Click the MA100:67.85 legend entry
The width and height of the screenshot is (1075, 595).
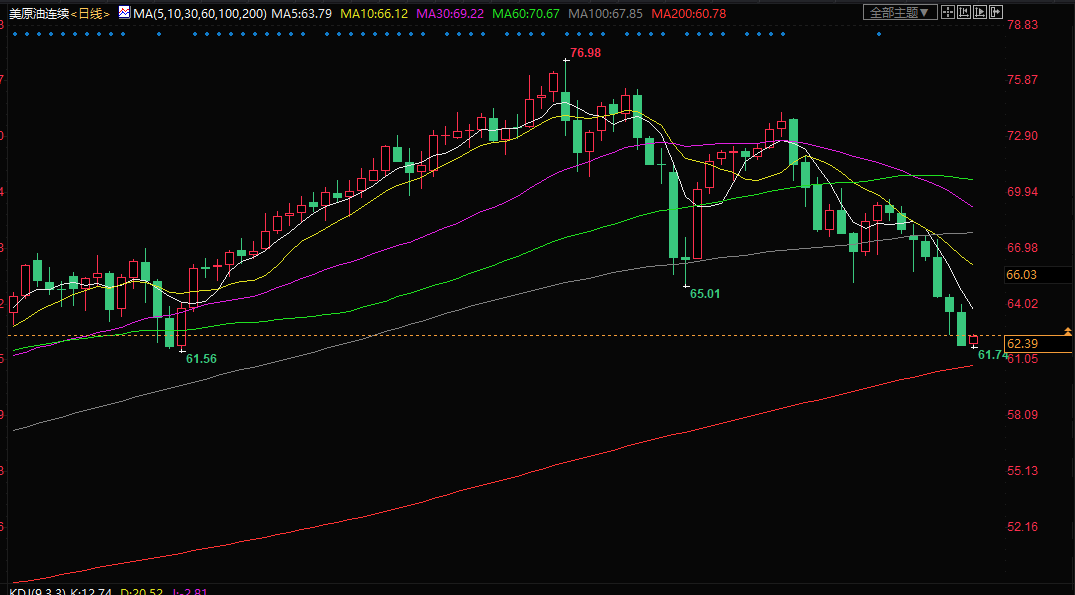pyautogui.click(x=605, y=14)
